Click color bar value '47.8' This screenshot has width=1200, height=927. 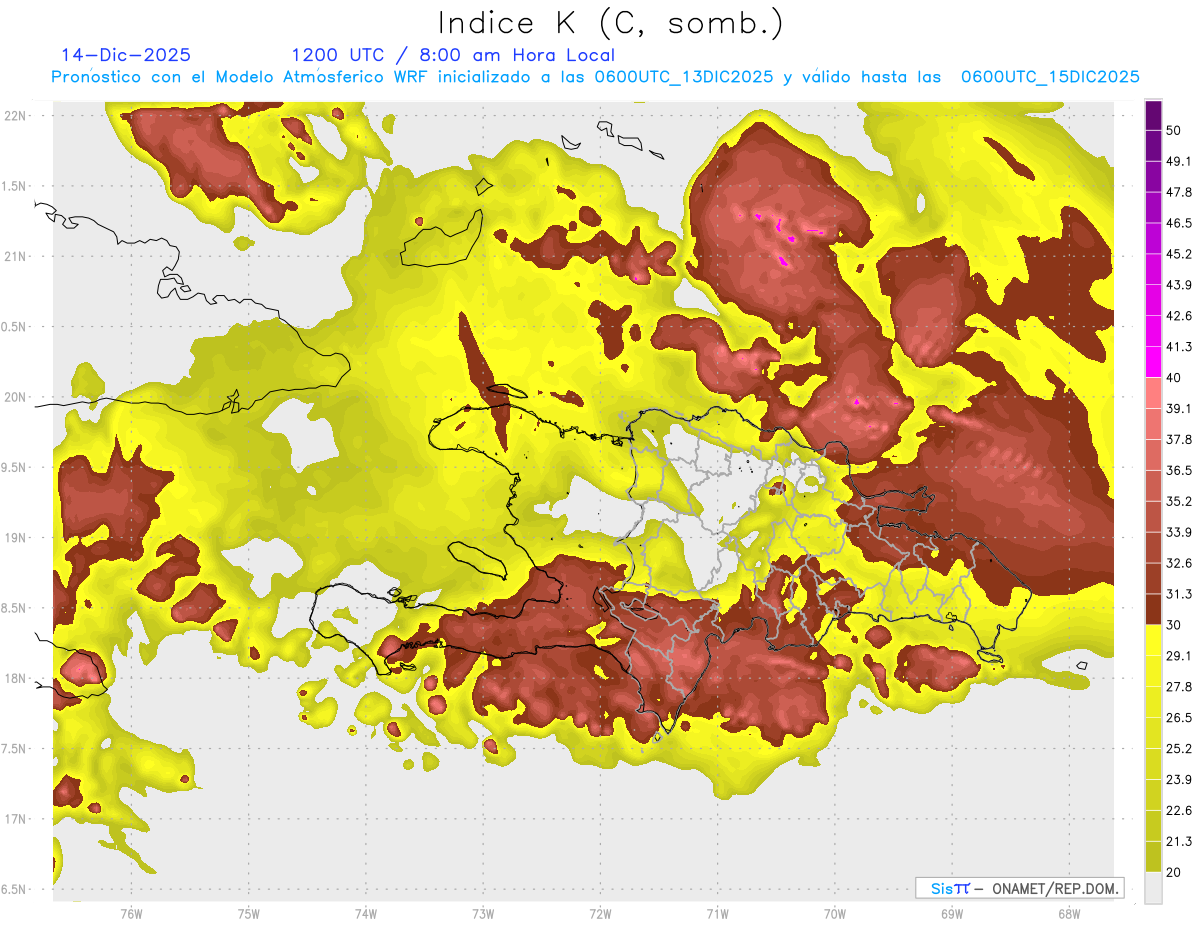click(1179, 192)
